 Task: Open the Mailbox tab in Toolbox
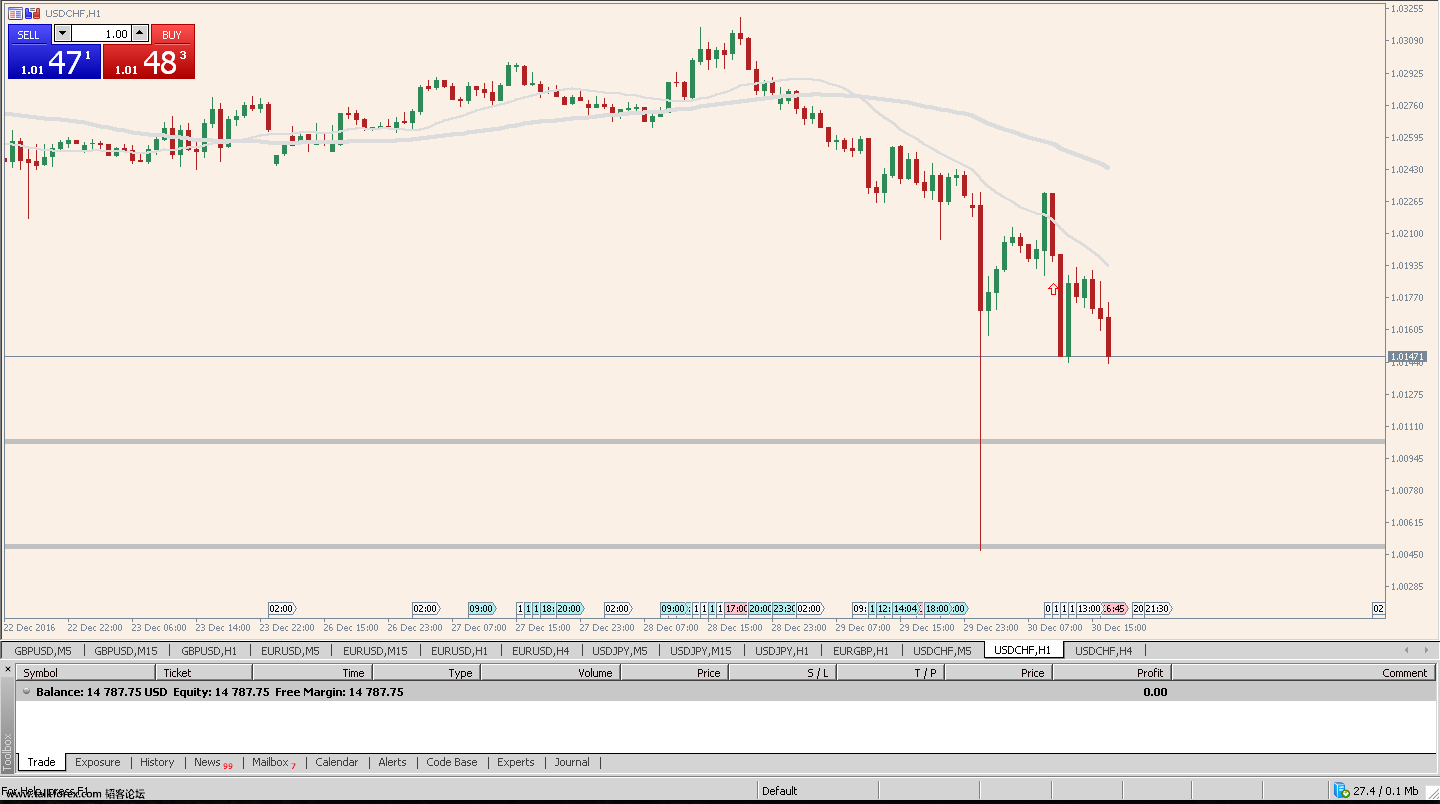point(273,762)
